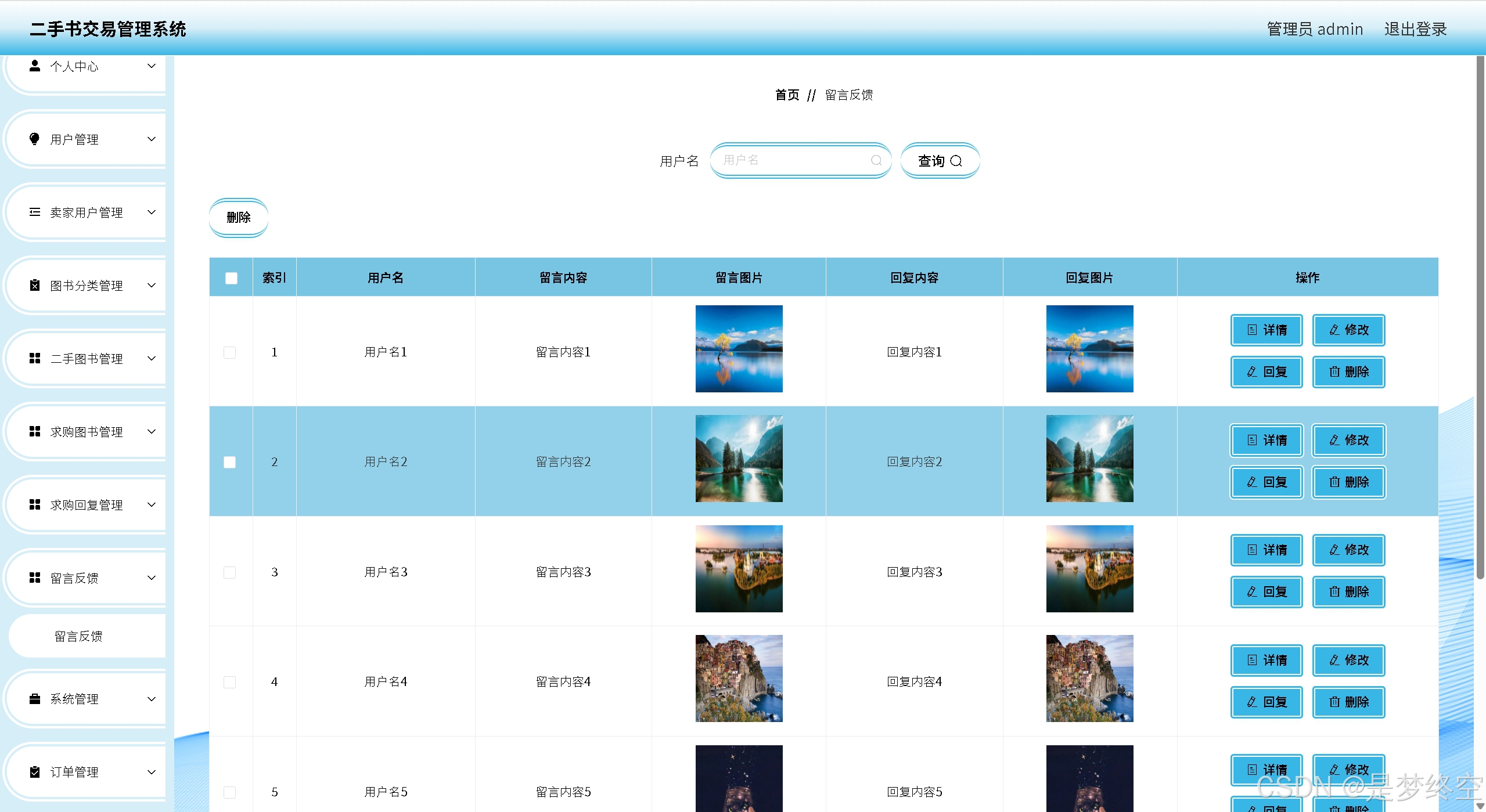Click the magnifier icon on the 查询 button
The image size is (1486, 812).
956,161
